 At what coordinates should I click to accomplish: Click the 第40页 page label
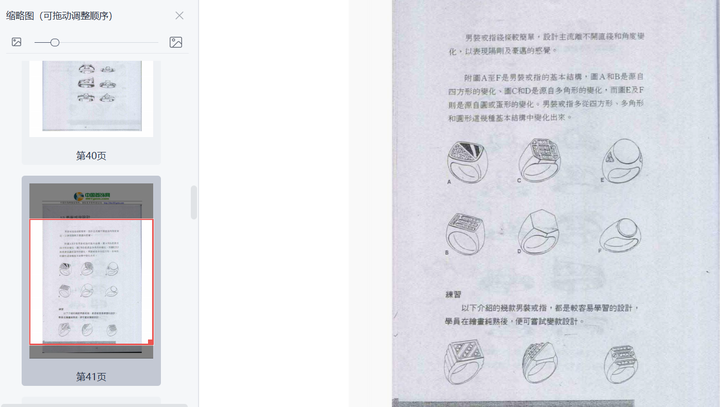point(91,156)
